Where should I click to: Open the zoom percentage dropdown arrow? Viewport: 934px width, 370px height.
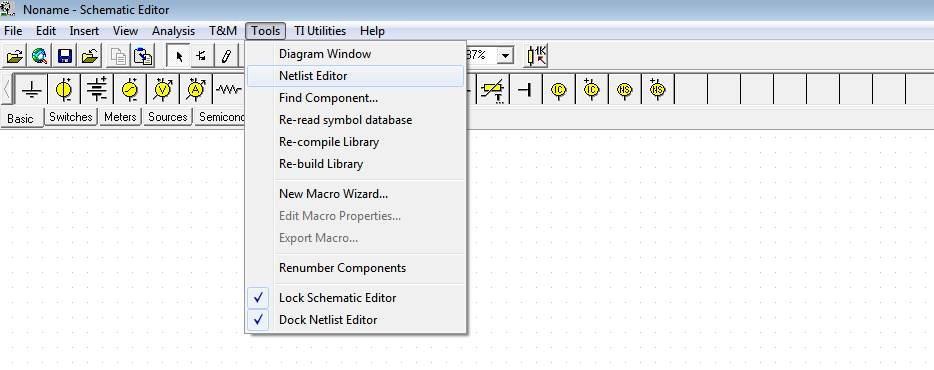click(x=506, y=56)
